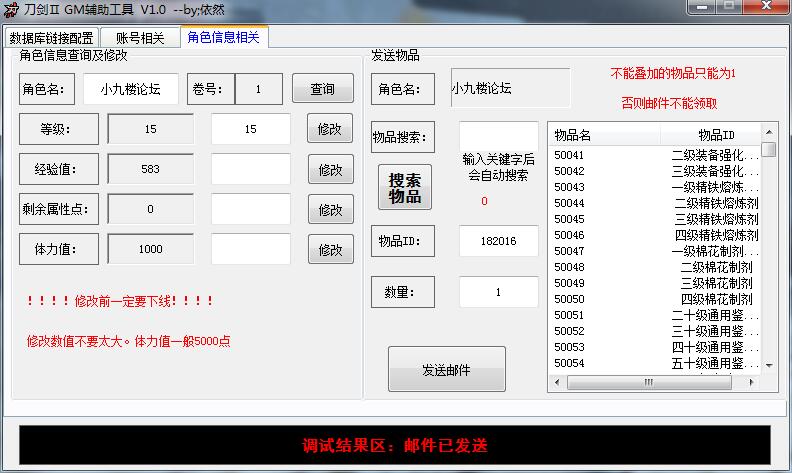Select list row 50041

655,155
